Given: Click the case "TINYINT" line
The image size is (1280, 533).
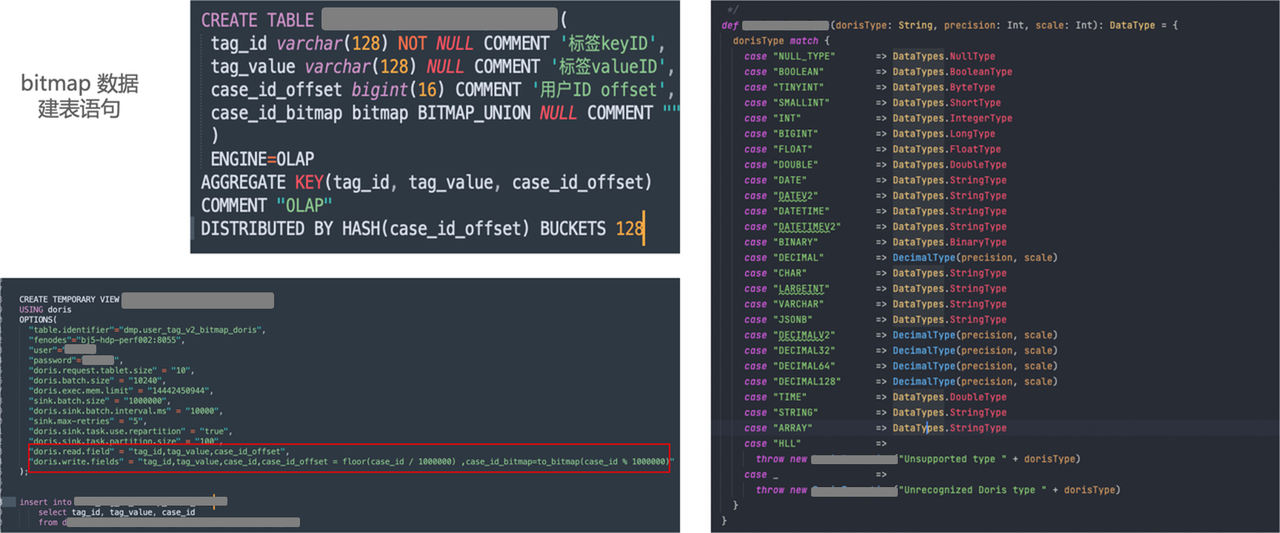Looking at the screenshot, I should (870, 88).
